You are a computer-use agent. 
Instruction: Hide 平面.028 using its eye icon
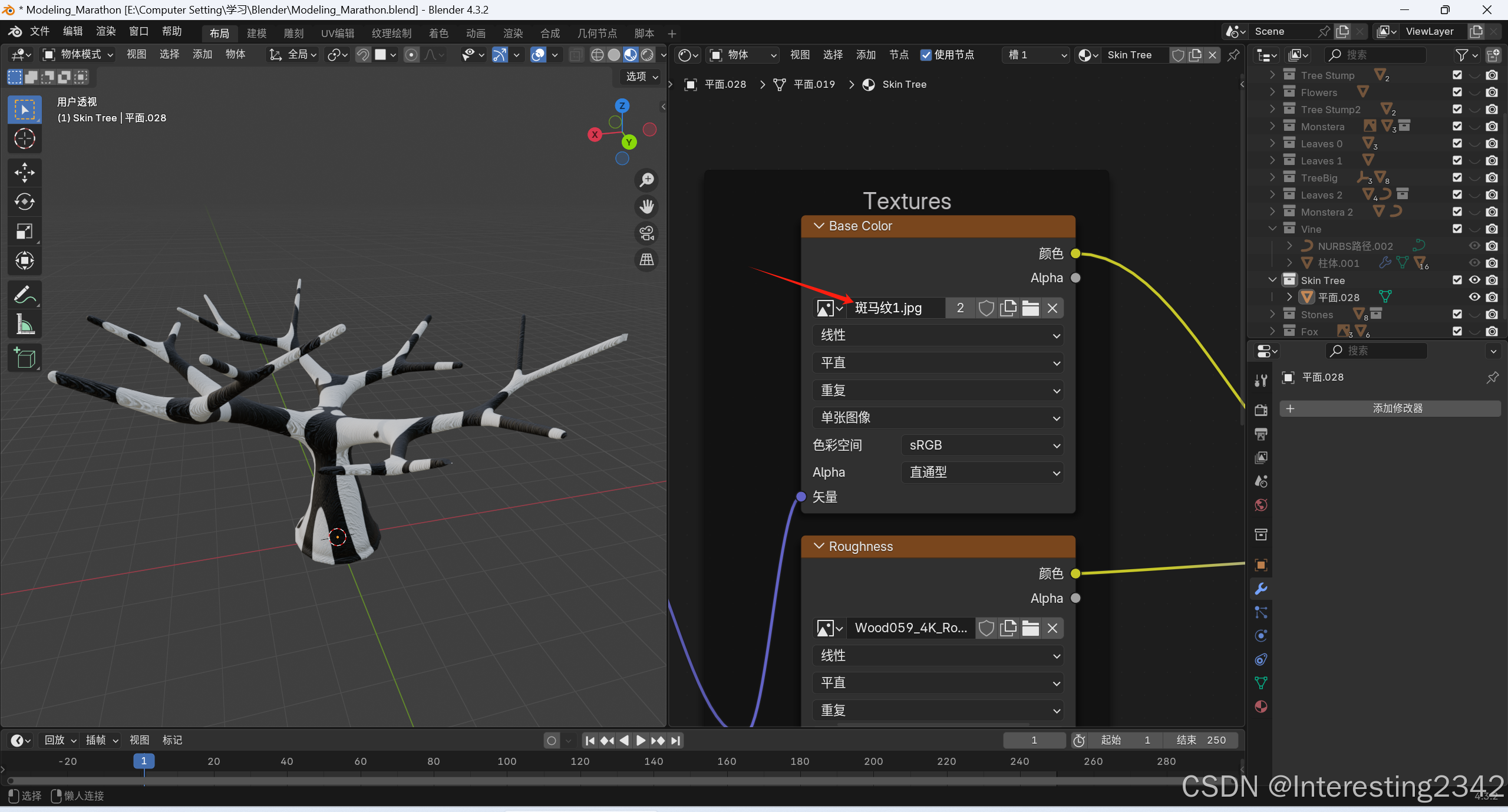(1474, 297)
